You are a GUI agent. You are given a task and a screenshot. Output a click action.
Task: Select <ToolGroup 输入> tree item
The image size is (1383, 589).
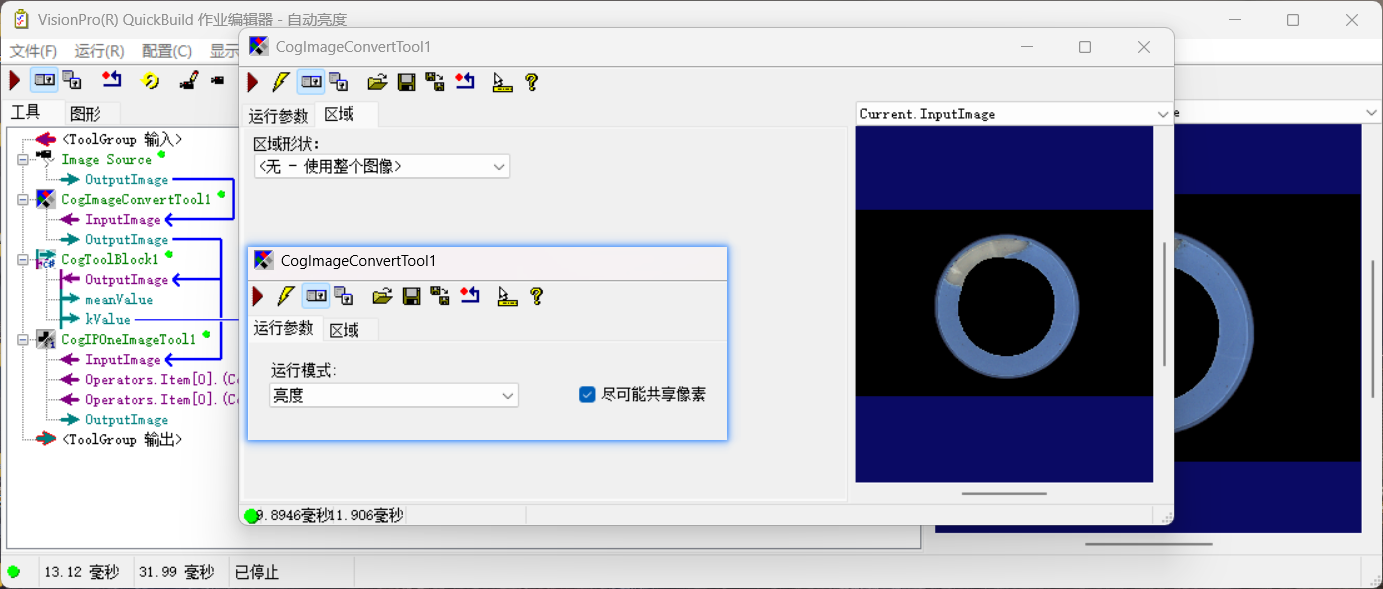coord(121,139)
